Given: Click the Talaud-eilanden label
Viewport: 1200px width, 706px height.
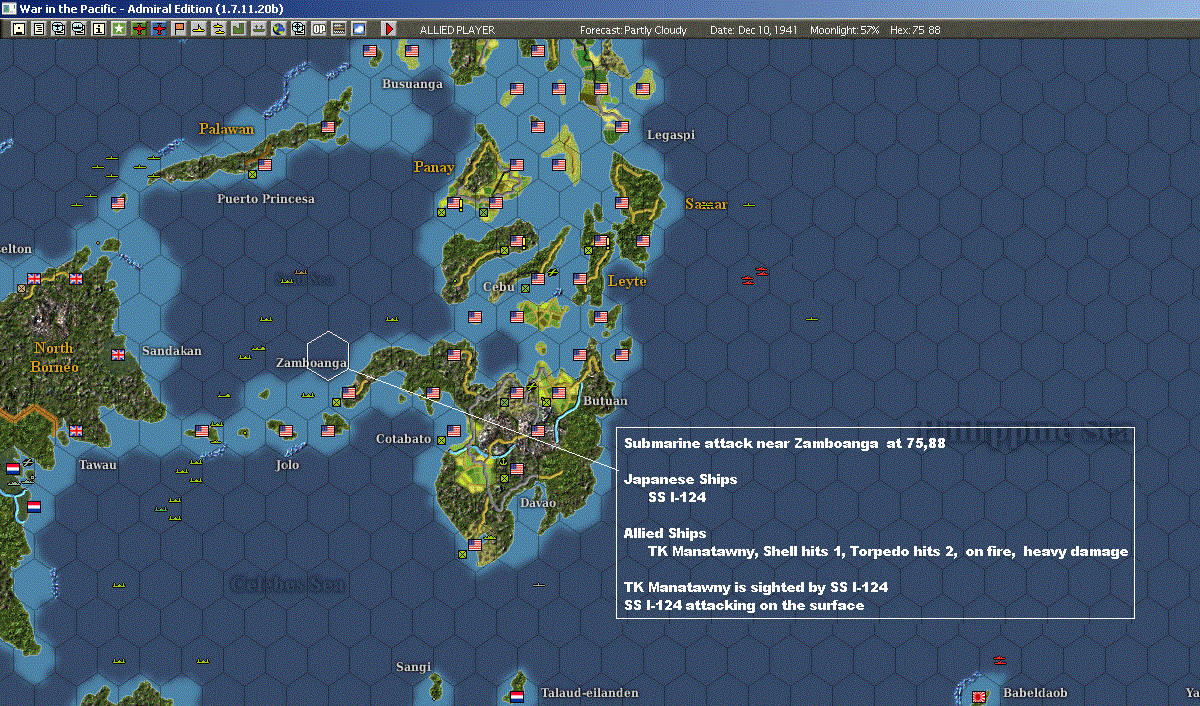Looking at the screenshot, I should pos(589,692).
